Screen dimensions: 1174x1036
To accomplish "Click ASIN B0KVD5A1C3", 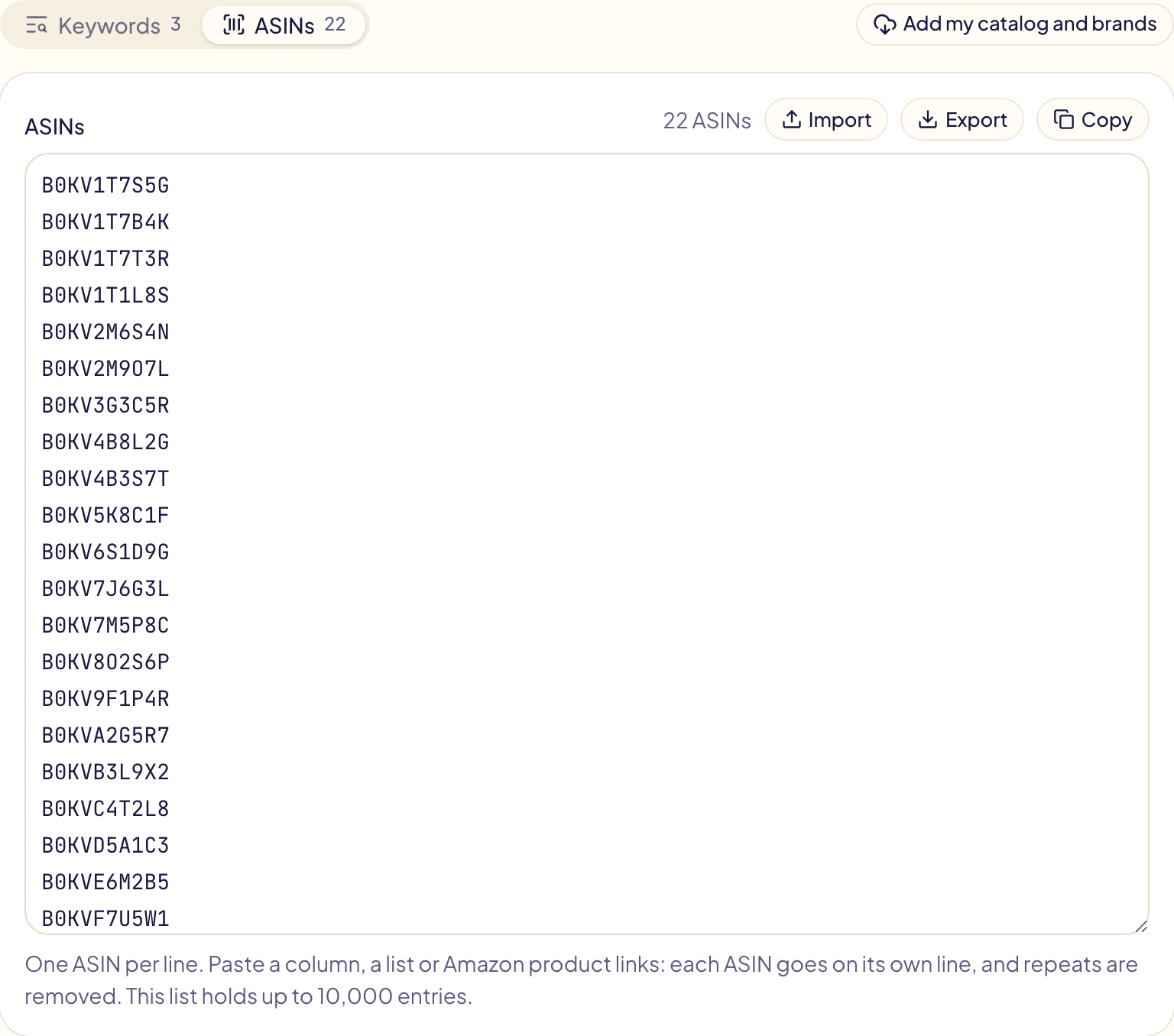I will pyautogui.click(x=105, y=846).
